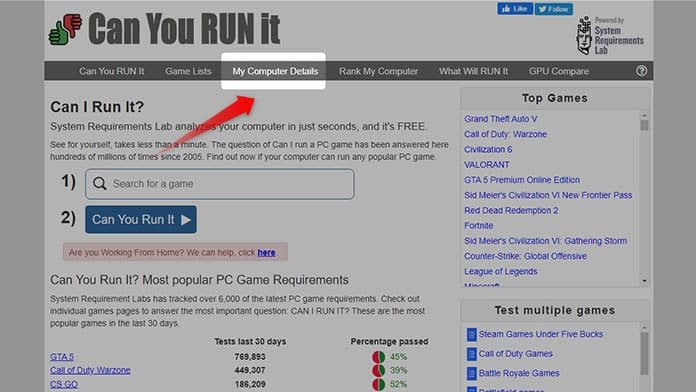The width and height of the screenshot is (696, 392).
Task: Open help via the question mark icon
Action: click(x=641, y=71)
